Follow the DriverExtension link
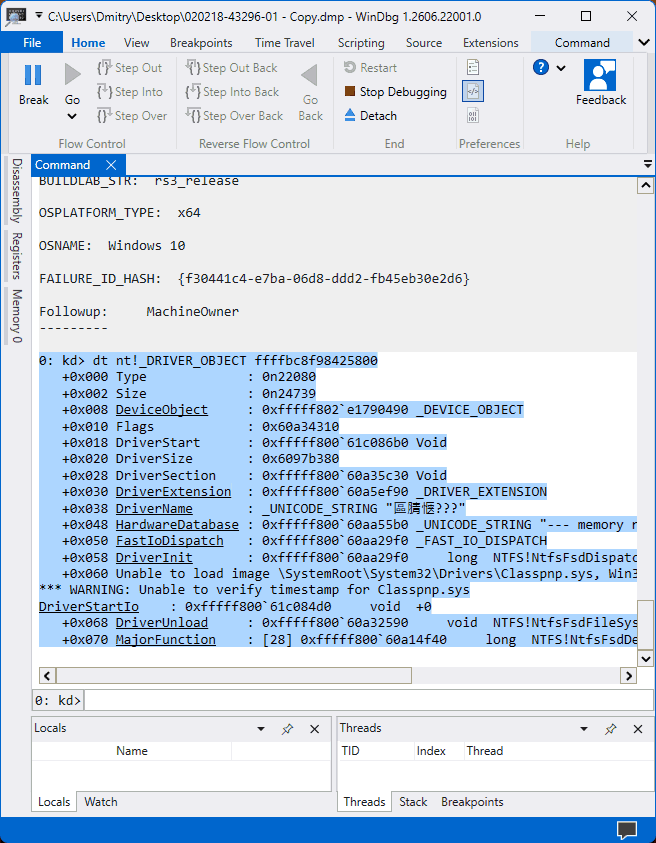Viewport: 656px width, 843px height. tap(173, 491)
